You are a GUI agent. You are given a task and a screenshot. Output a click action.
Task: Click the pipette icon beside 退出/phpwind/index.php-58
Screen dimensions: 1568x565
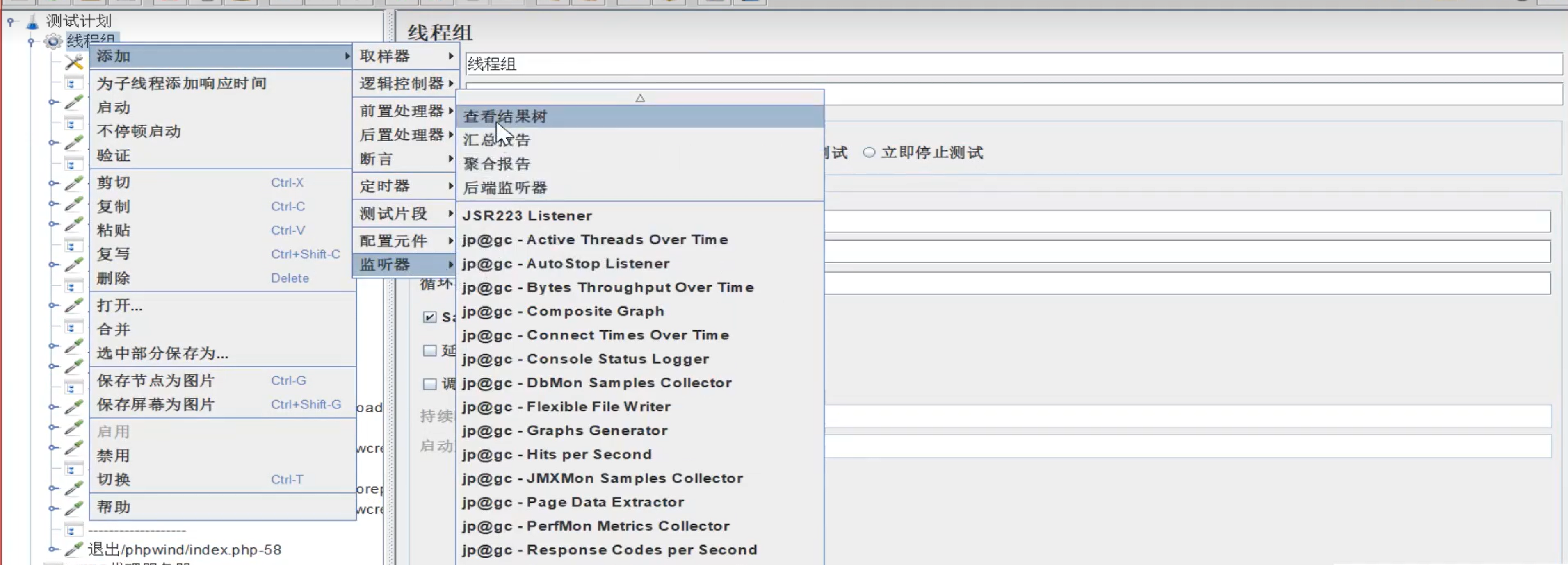74,549
